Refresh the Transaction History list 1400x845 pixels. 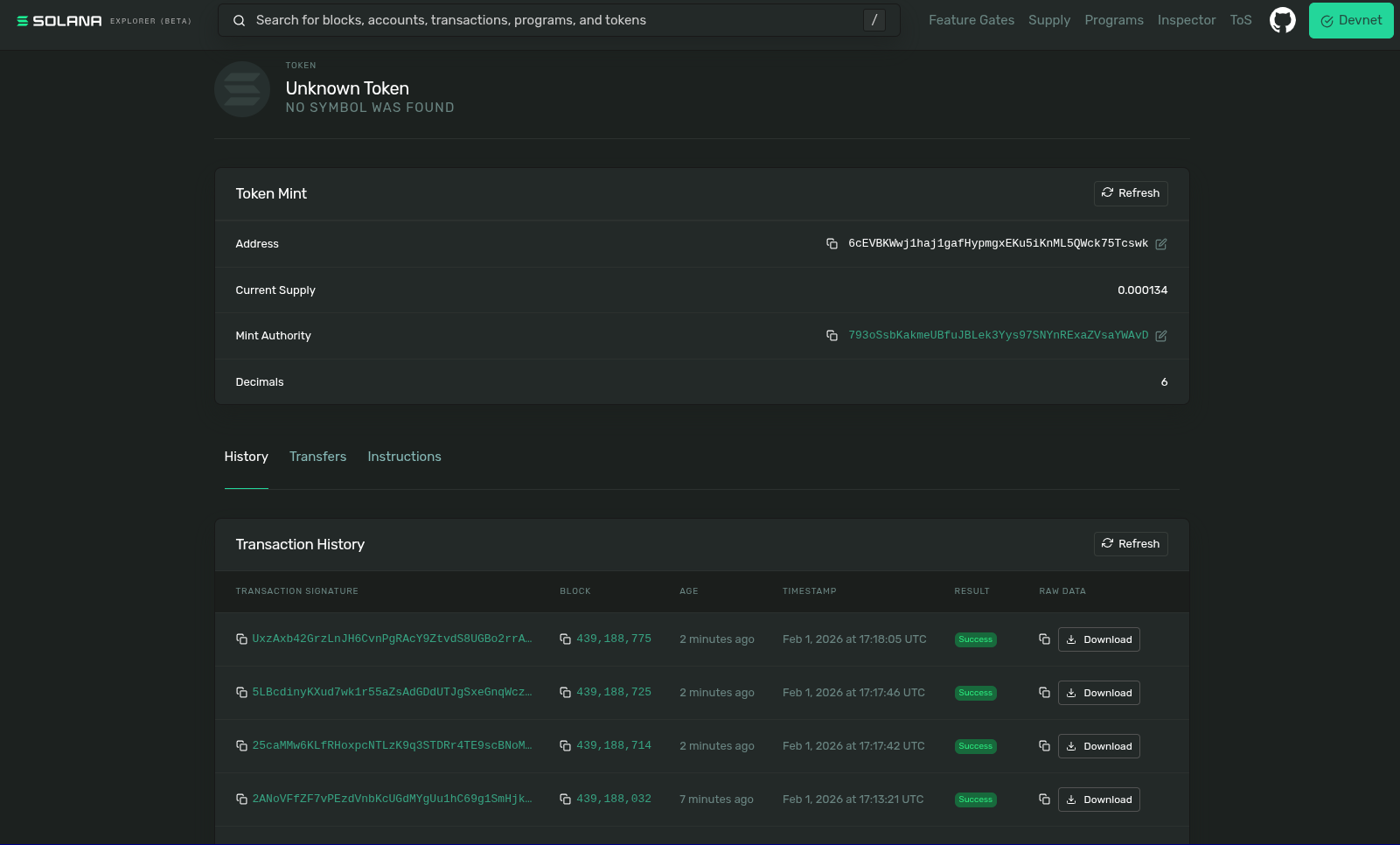tap(1130, 544)
